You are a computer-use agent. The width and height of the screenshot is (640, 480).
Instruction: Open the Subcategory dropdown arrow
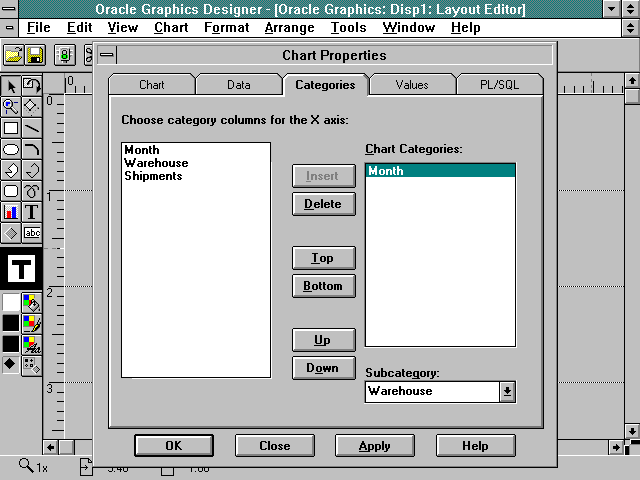coord(507,392)
